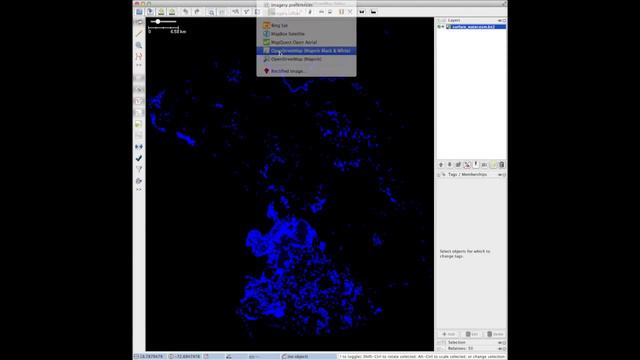The width and height of the screenshot is (640, 360).
Task: Choose Bing Sat imagery
Action: [306, 25]
